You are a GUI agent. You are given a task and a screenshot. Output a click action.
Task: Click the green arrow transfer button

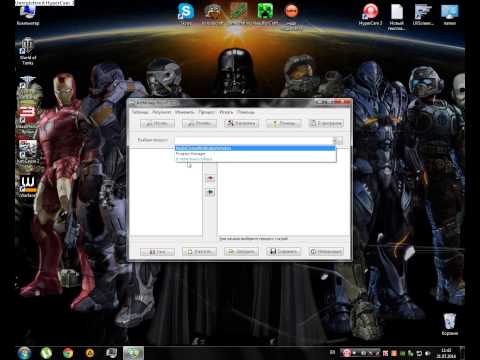210,192
